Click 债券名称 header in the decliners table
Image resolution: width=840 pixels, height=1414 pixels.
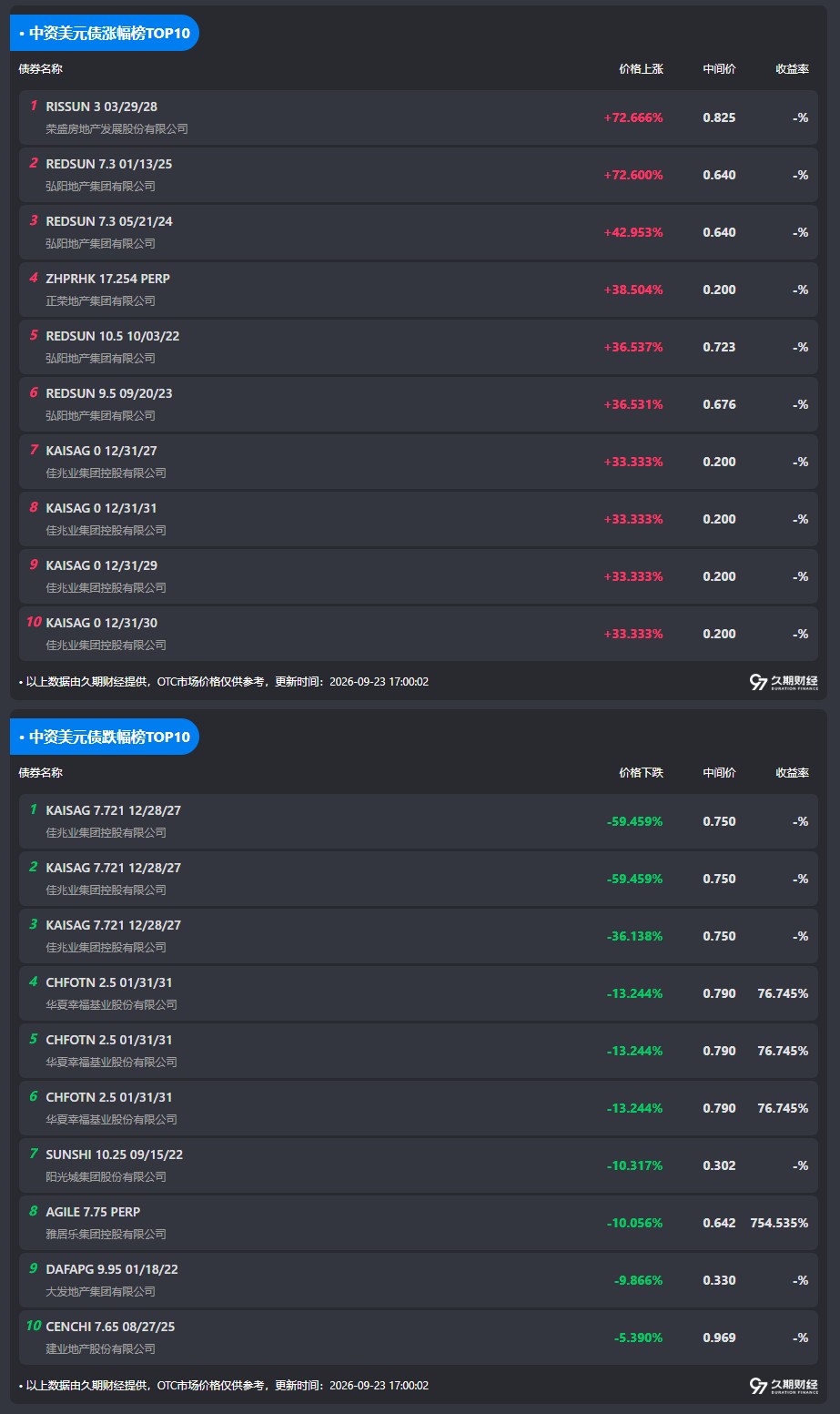(x=41, y=773)
